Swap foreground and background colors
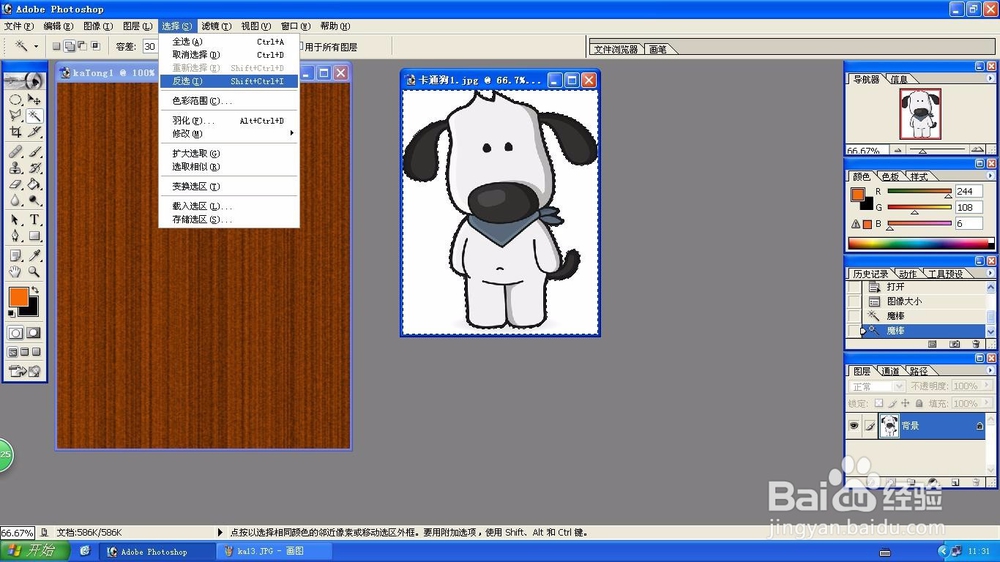This screenshot has width=1000, height=562. pos(36,290)
